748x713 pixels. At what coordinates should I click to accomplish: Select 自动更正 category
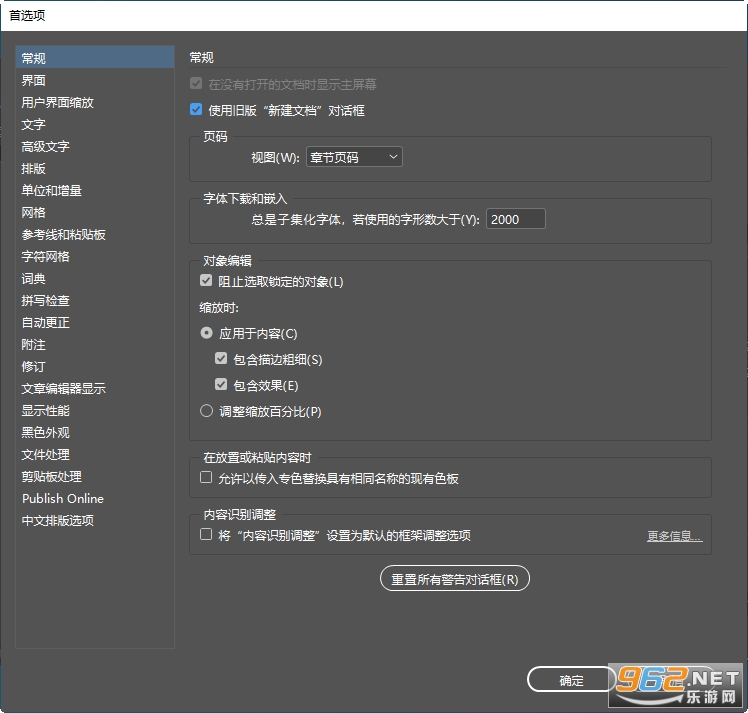pos(95,322)
